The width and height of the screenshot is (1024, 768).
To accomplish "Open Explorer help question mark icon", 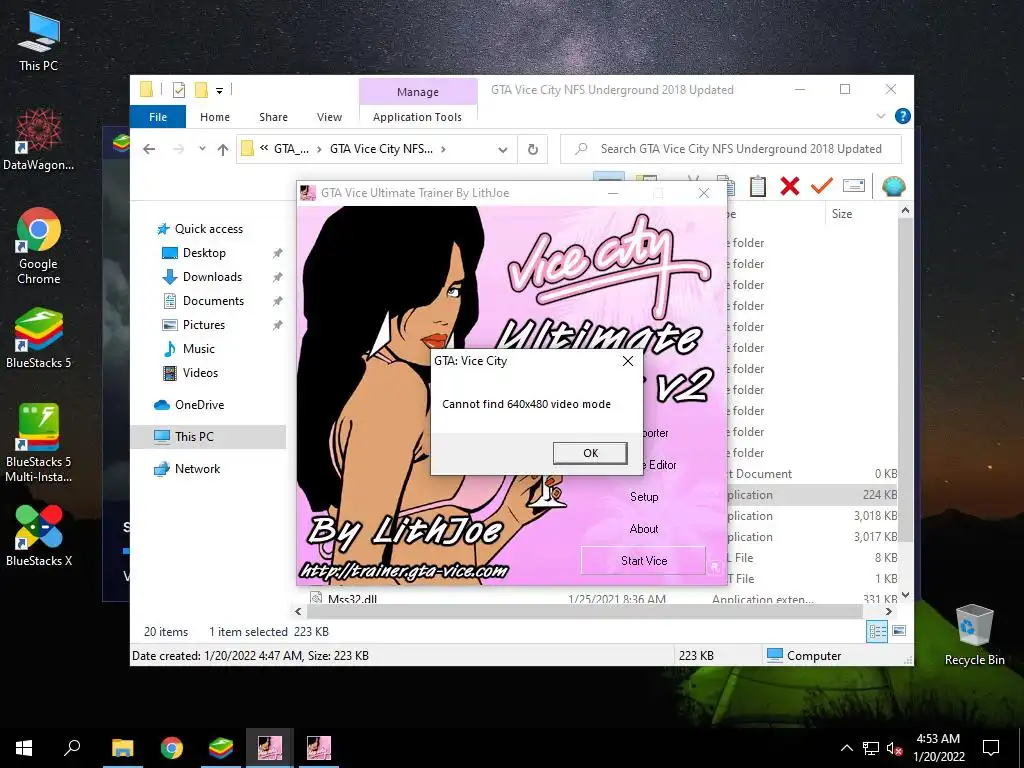I will 903,116.
